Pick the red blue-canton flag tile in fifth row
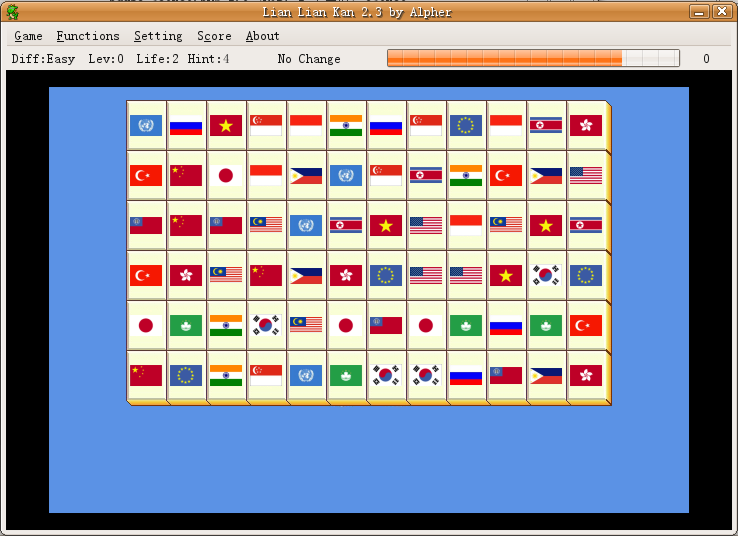The height and width of the screenshot is (536, 738). click(386, 325)
